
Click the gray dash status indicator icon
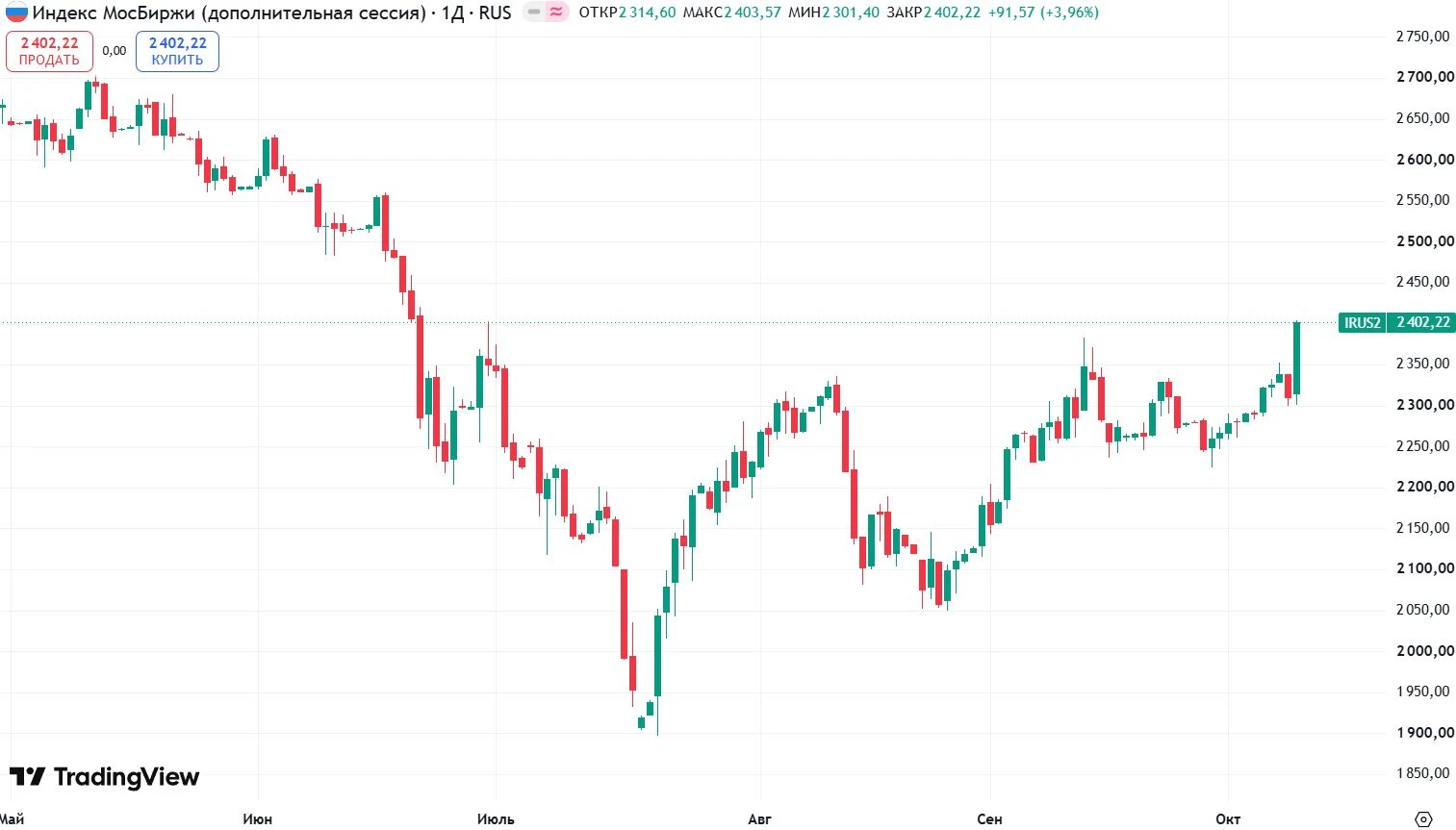pyautogui.click(x=534, y=13)
